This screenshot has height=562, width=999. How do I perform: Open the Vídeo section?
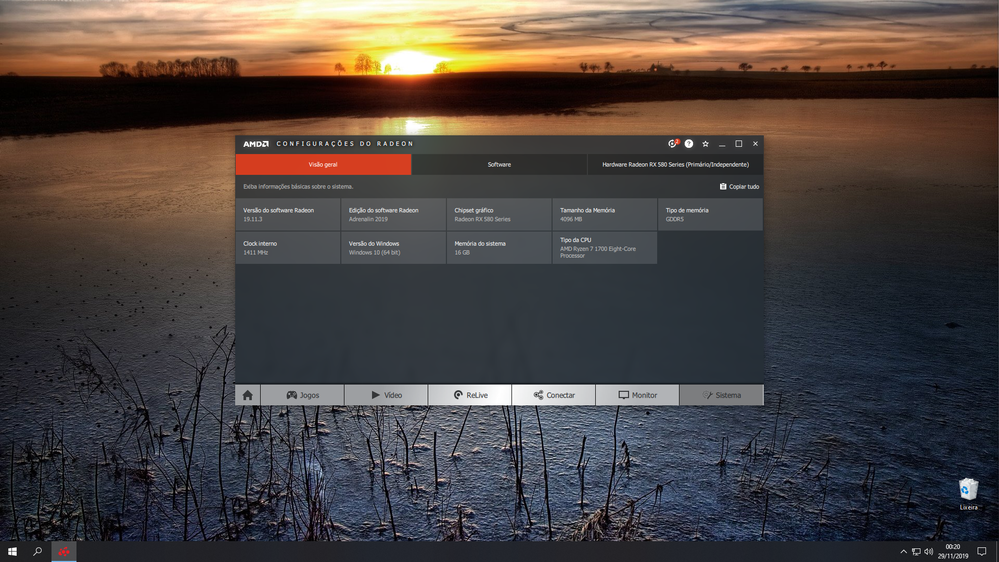click(386, 395)
